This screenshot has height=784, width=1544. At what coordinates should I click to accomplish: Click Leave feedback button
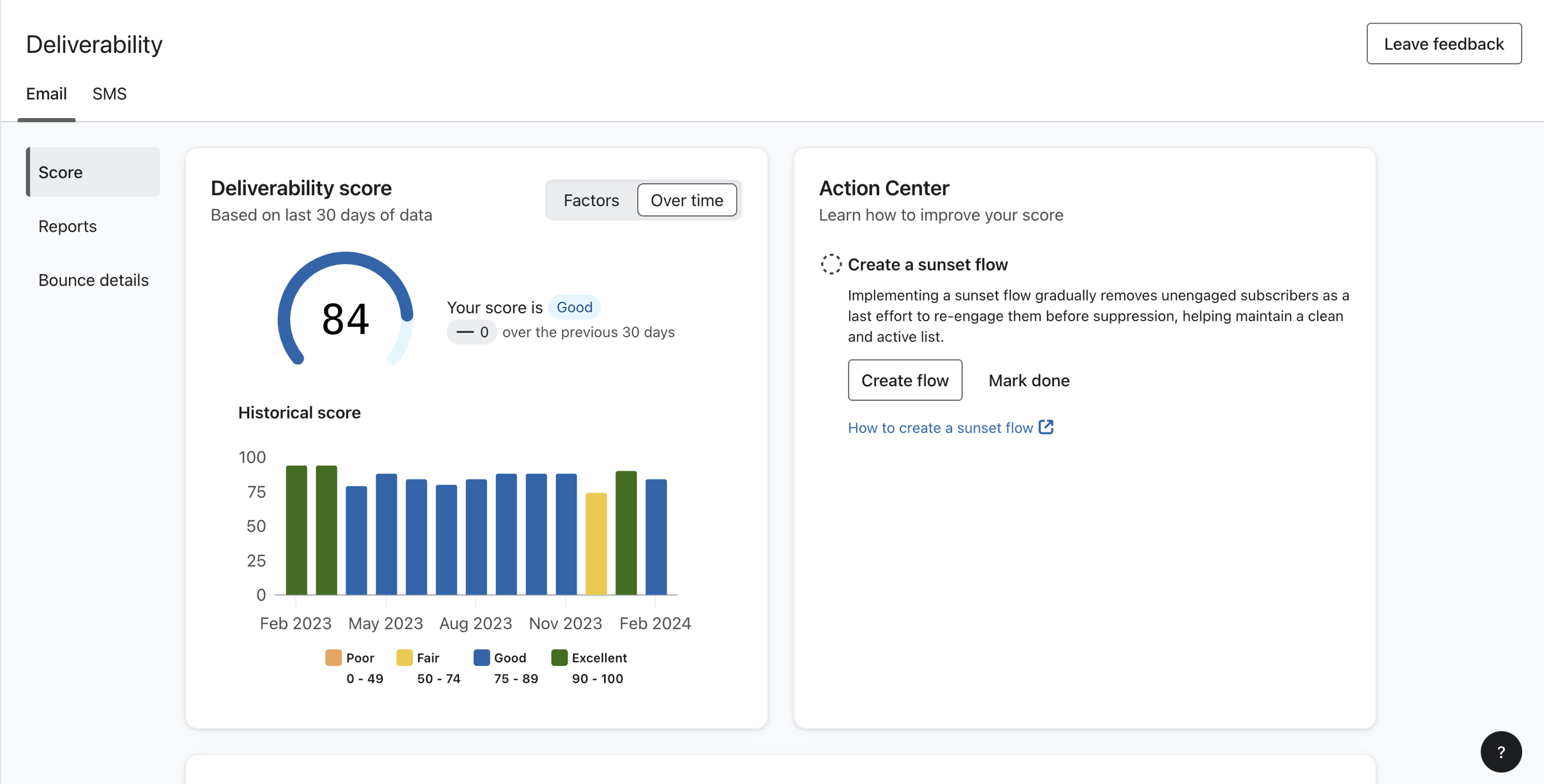1444,43
